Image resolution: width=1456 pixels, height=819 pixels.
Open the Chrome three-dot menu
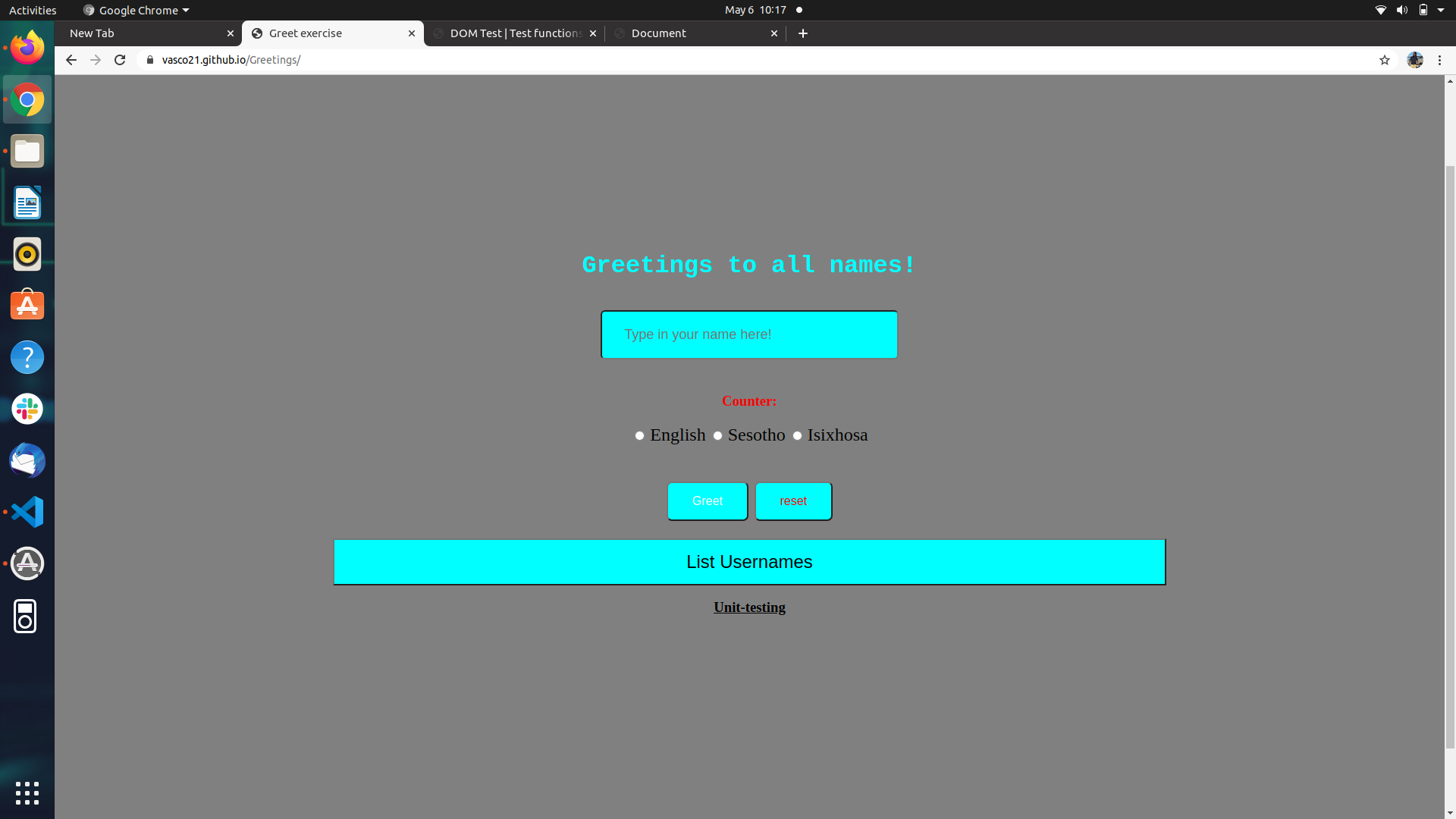pyautogui.click(x=1439, y=60)
